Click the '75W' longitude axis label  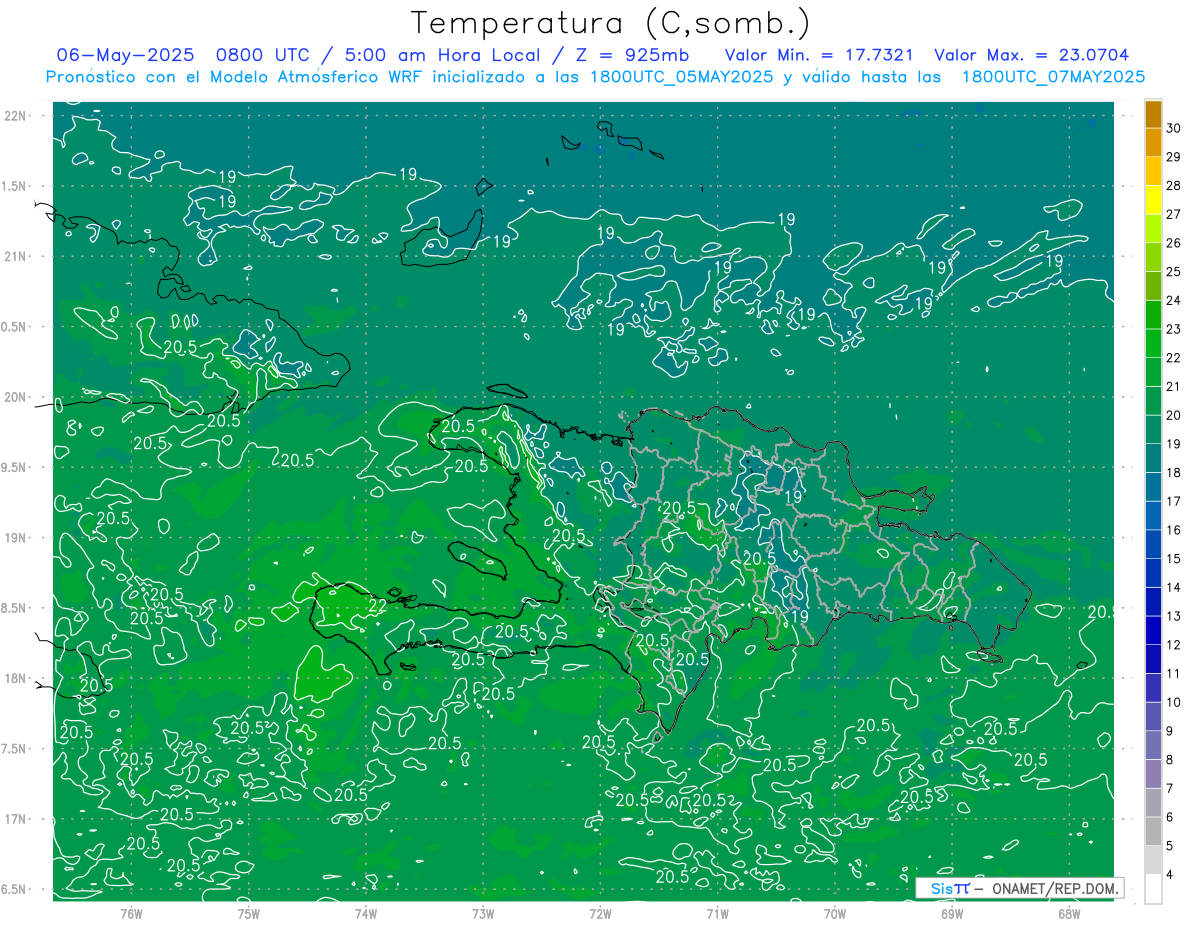click(249, 913)
